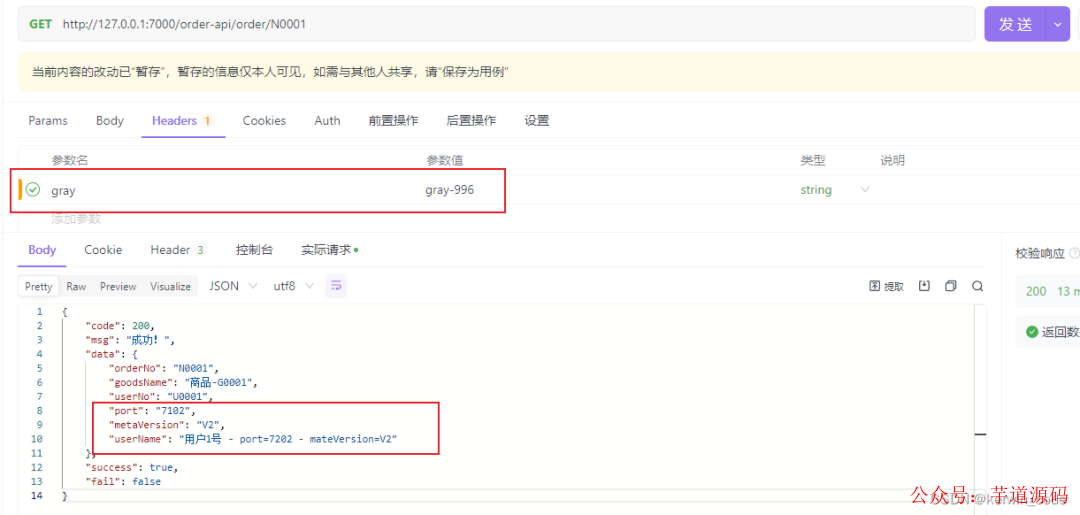Select the response Body tab
The width and height of the screenshot is (1080, 515).
tap(42, 250)
